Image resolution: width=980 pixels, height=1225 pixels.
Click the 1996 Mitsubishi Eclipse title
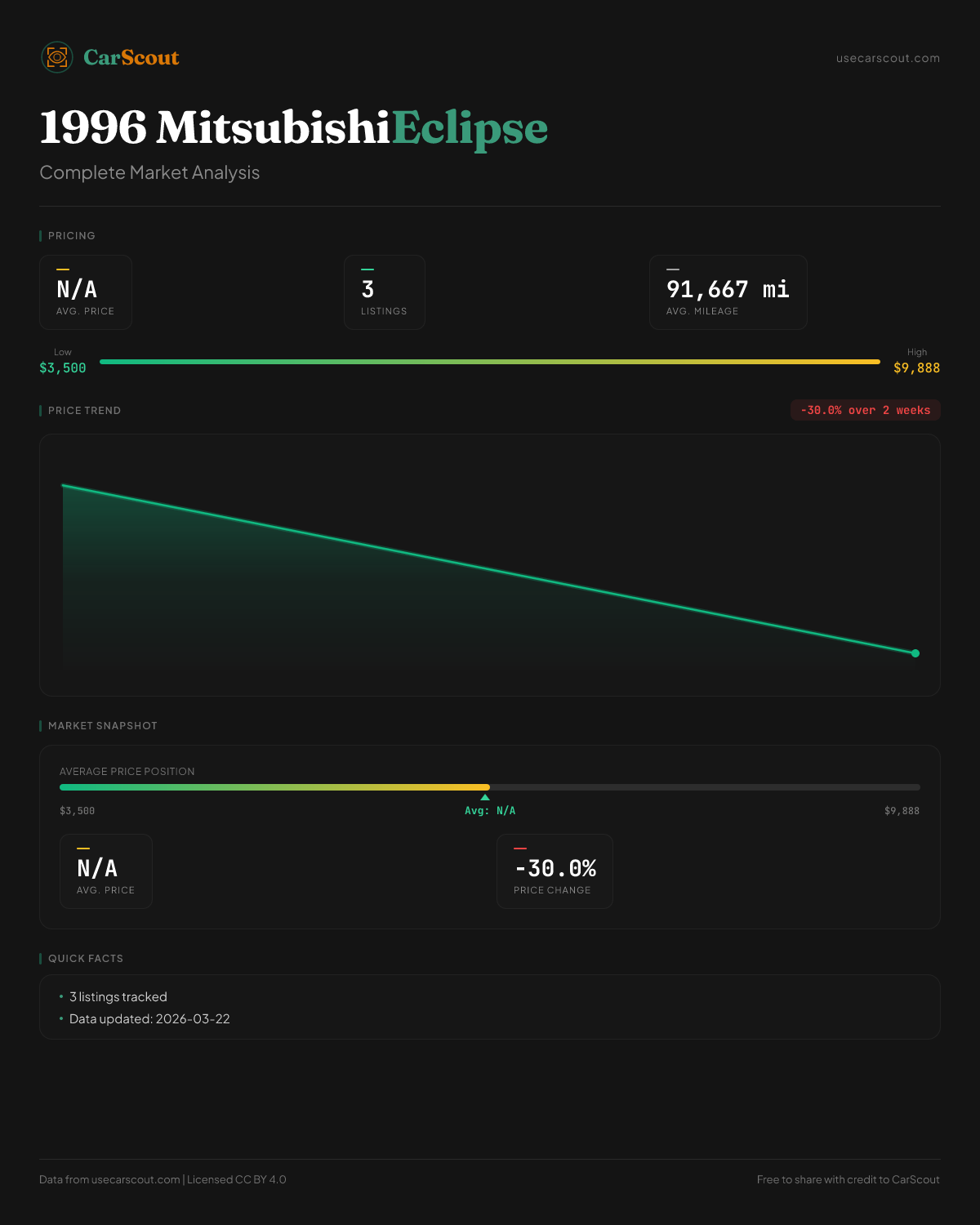tap(294, 127)
